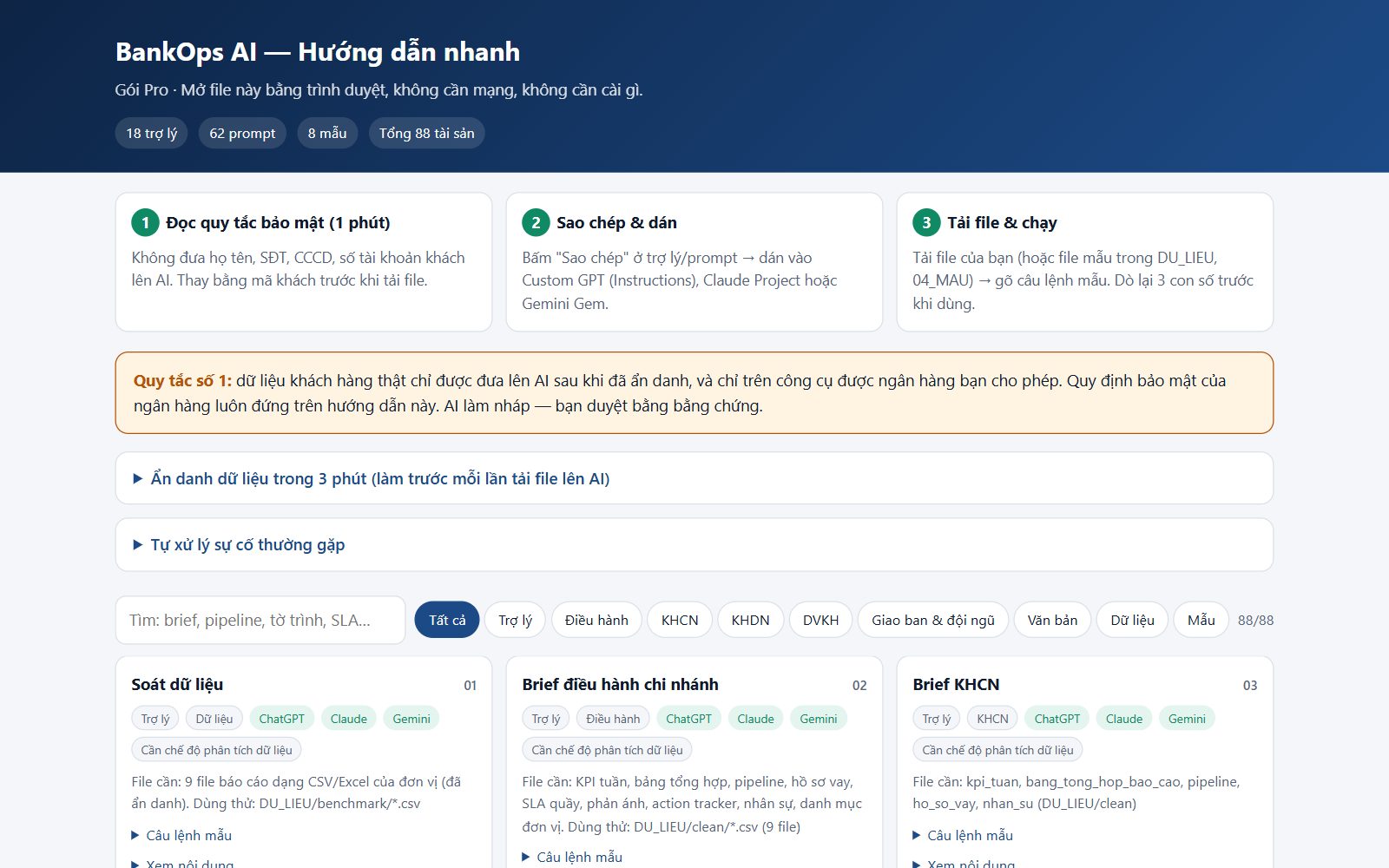This screenshot has height=868, width=1389.
Task: Click Điều hành tag in Brief điều hành card
Action: 613,719
